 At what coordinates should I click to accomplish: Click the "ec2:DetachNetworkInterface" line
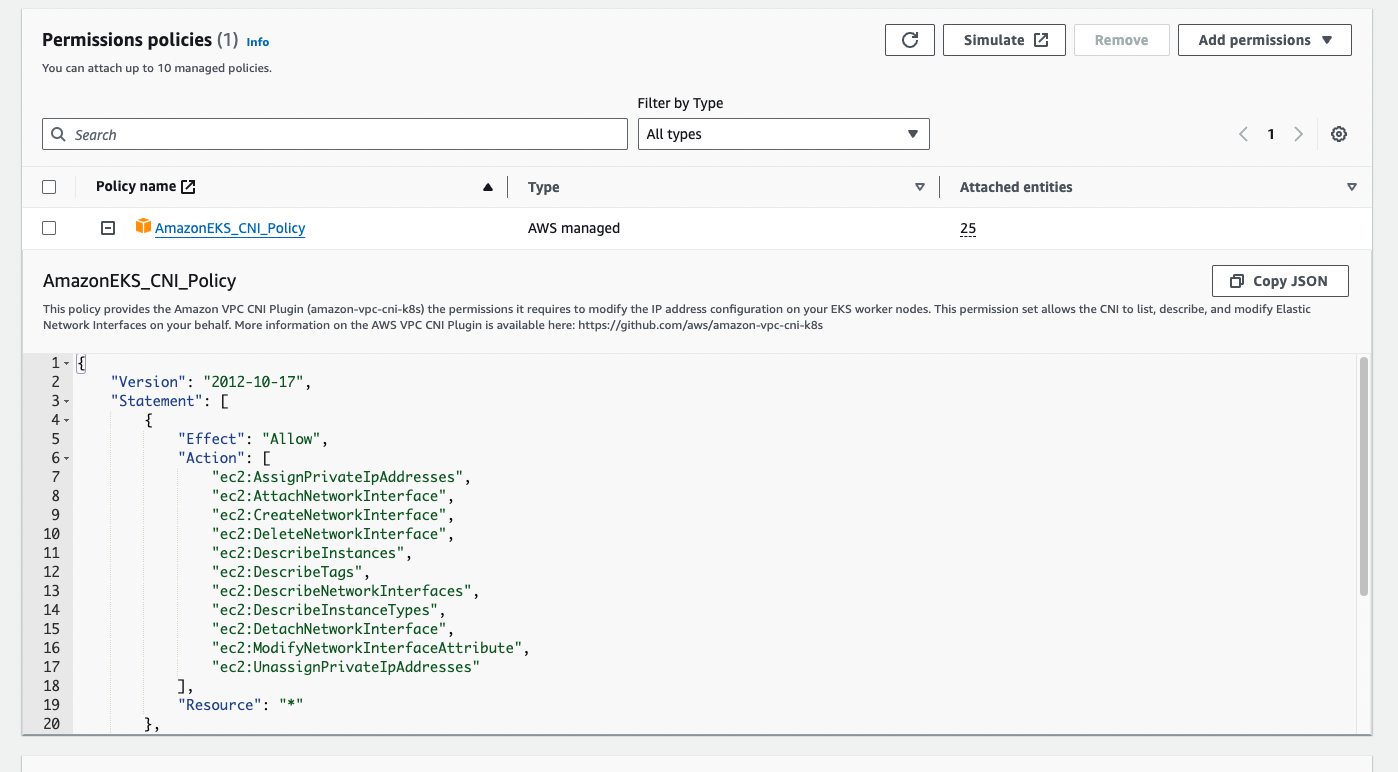coord(332,629)
